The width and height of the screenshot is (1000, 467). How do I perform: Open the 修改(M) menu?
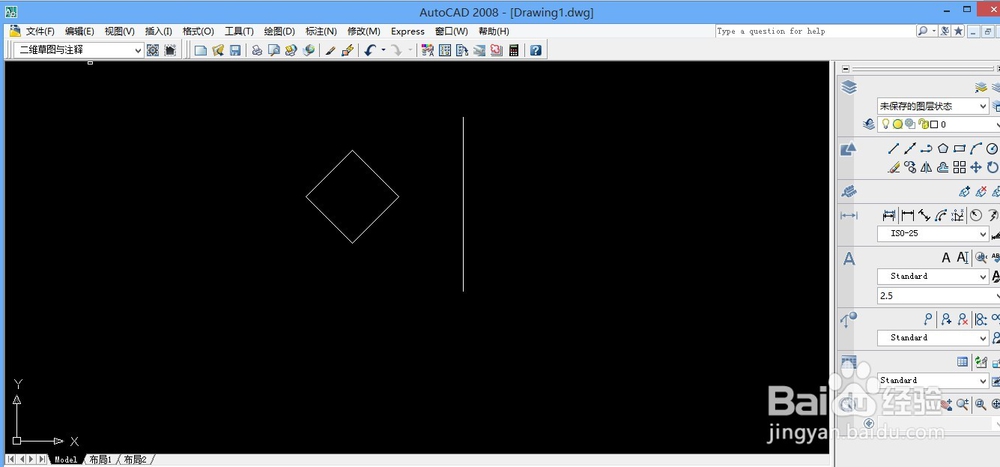[x=364, y=31]
